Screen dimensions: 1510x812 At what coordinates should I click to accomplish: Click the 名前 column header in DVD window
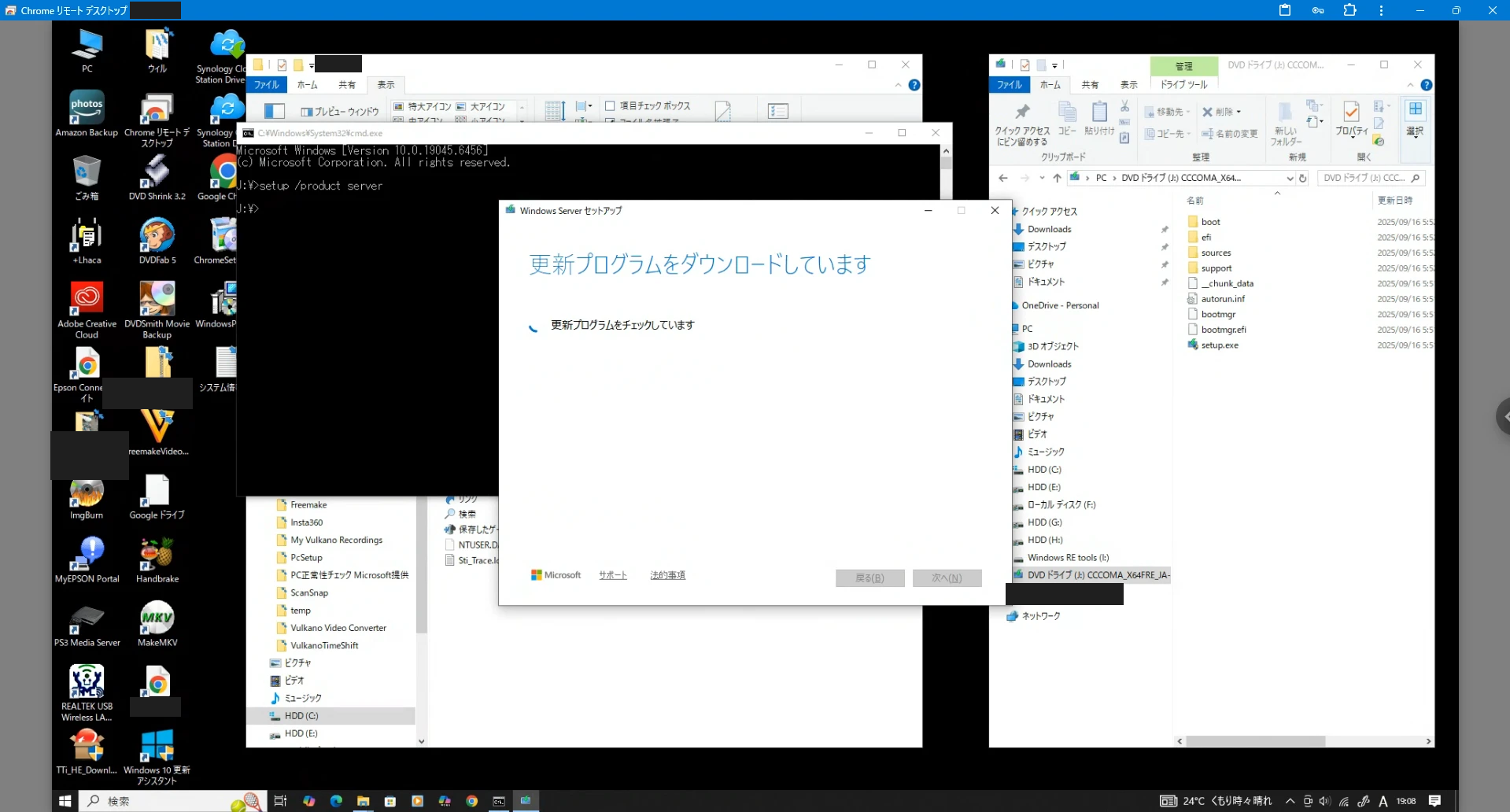[1195, 201]
